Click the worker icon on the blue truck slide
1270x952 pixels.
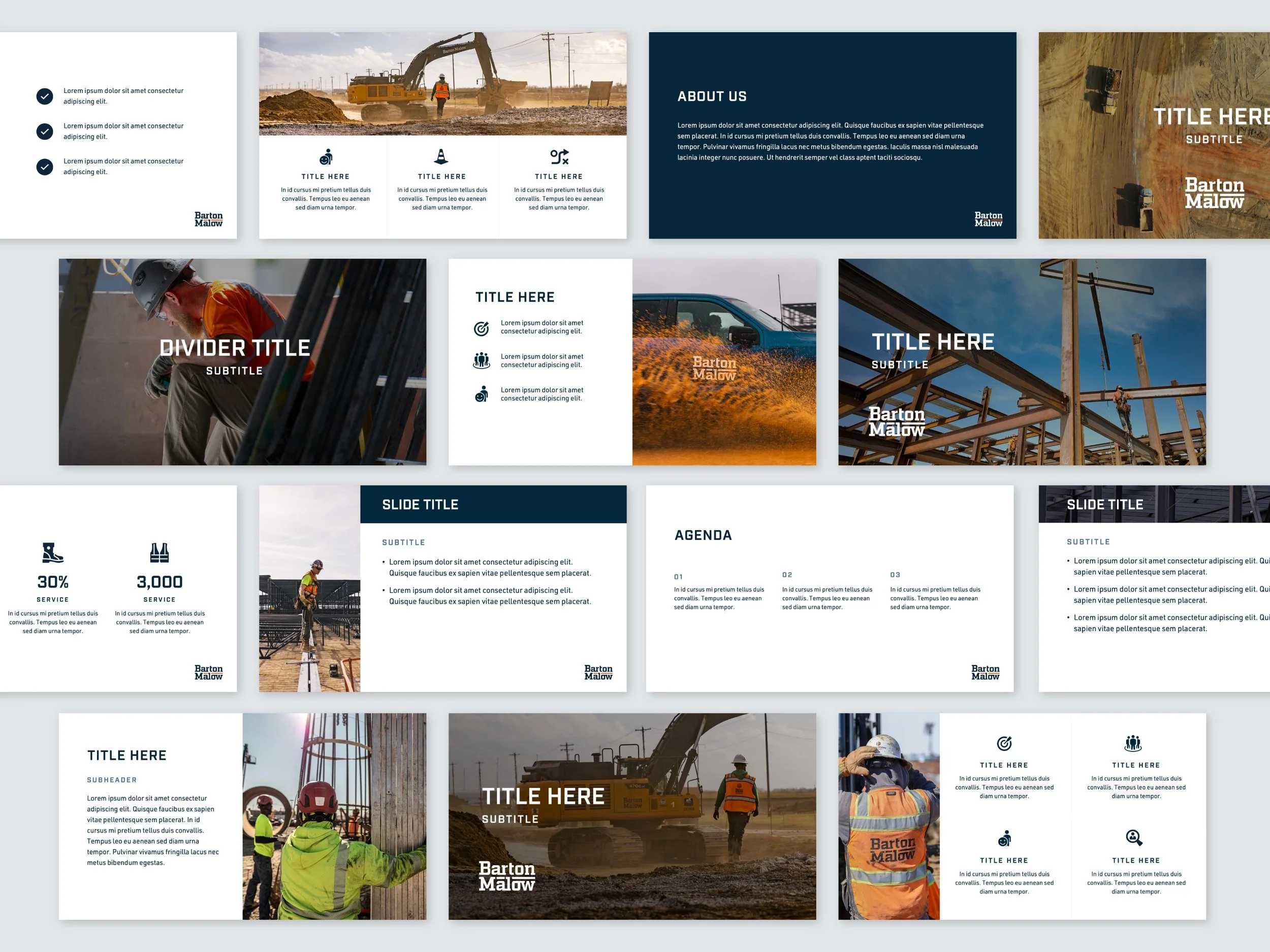click(x=482, y=393)
